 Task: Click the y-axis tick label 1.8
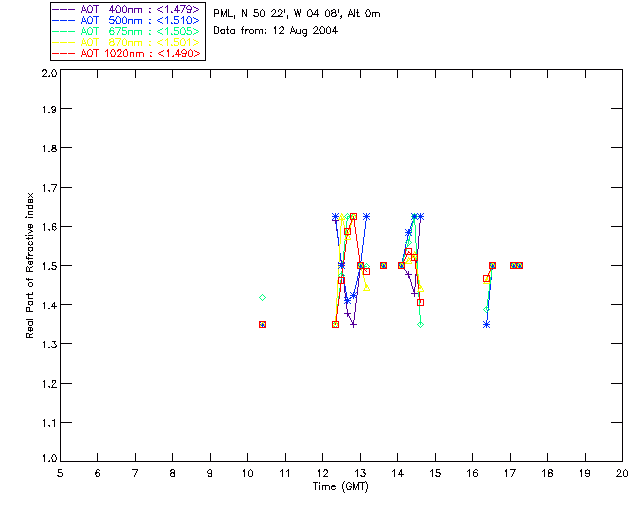point(49,148)
